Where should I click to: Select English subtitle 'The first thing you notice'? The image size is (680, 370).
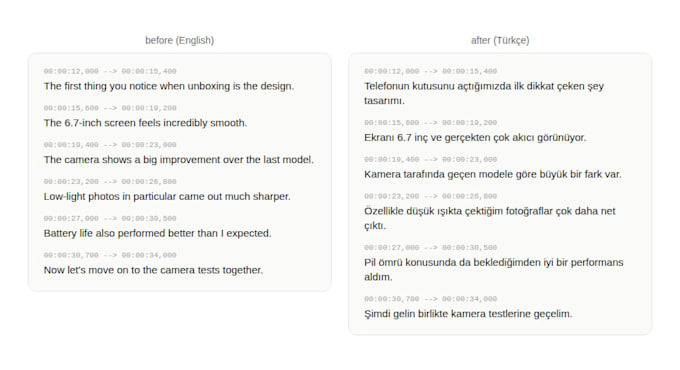(169, 86)
